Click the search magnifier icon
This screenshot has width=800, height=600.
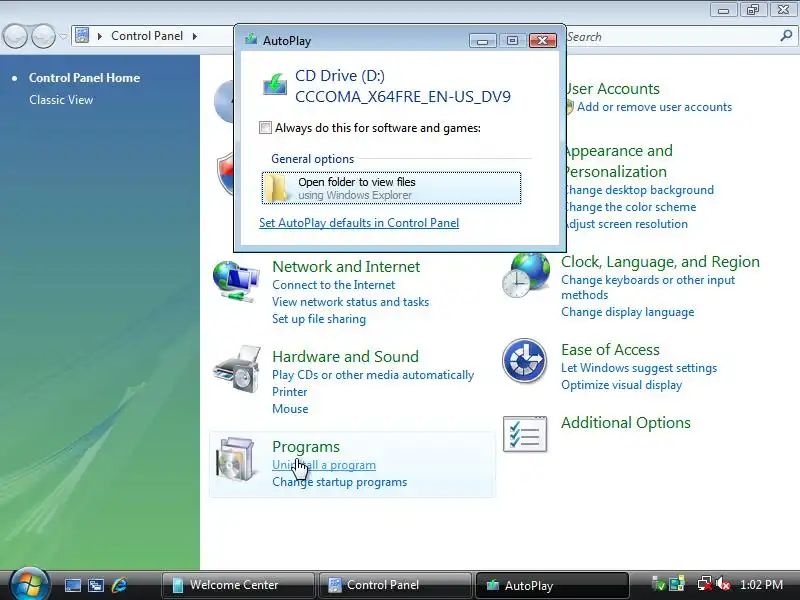point(786,36)
